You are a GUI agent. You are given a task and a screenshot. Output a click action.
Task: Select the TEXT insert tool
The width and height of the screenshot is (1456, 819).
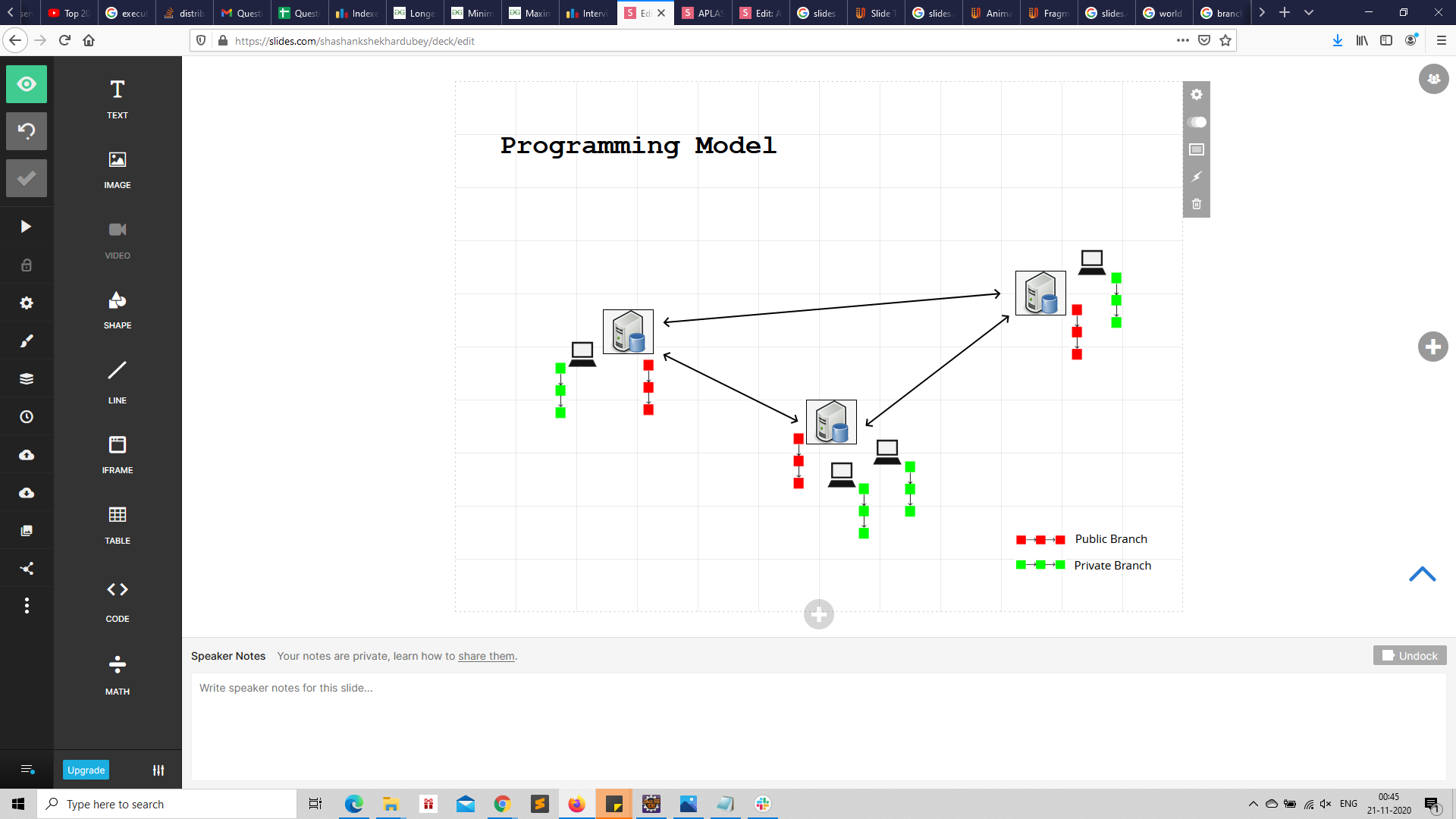(117, 99)
